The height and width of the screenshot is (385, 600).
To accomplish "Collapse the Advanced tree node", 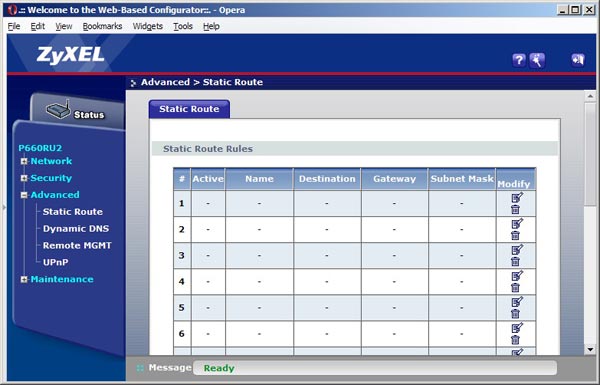I will tap(24, 195).
